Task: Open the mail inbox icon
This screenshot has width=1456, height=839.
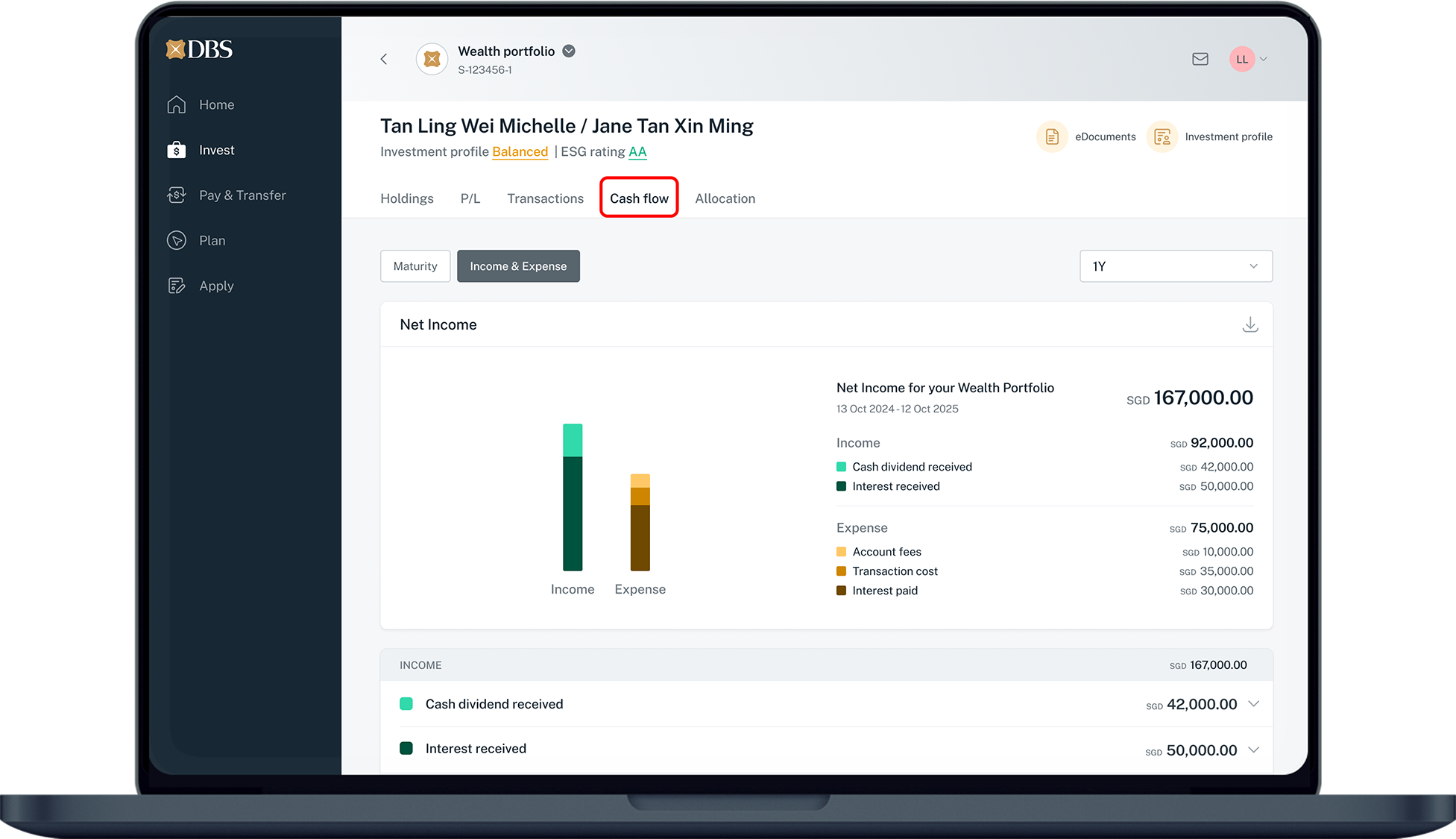Action: click(x=1200, y=59)
